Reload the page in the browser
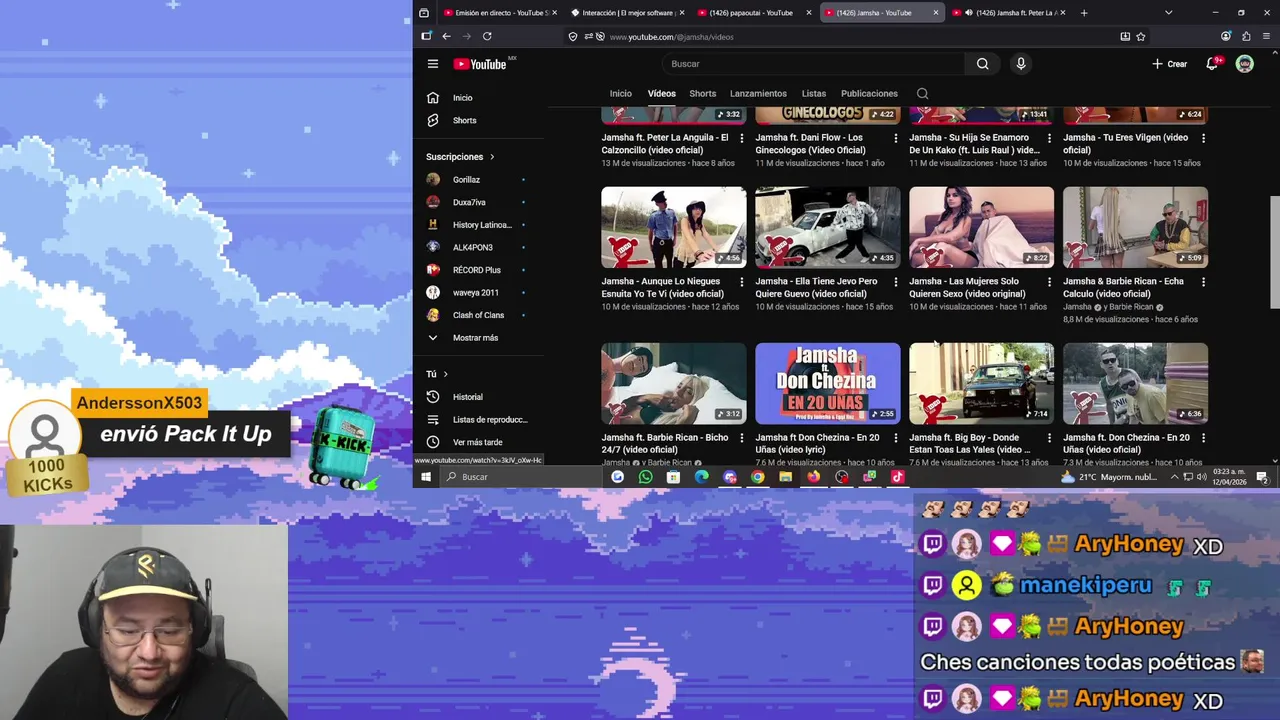This screenshot has width=1280, height=720. (x=487, y=36)
